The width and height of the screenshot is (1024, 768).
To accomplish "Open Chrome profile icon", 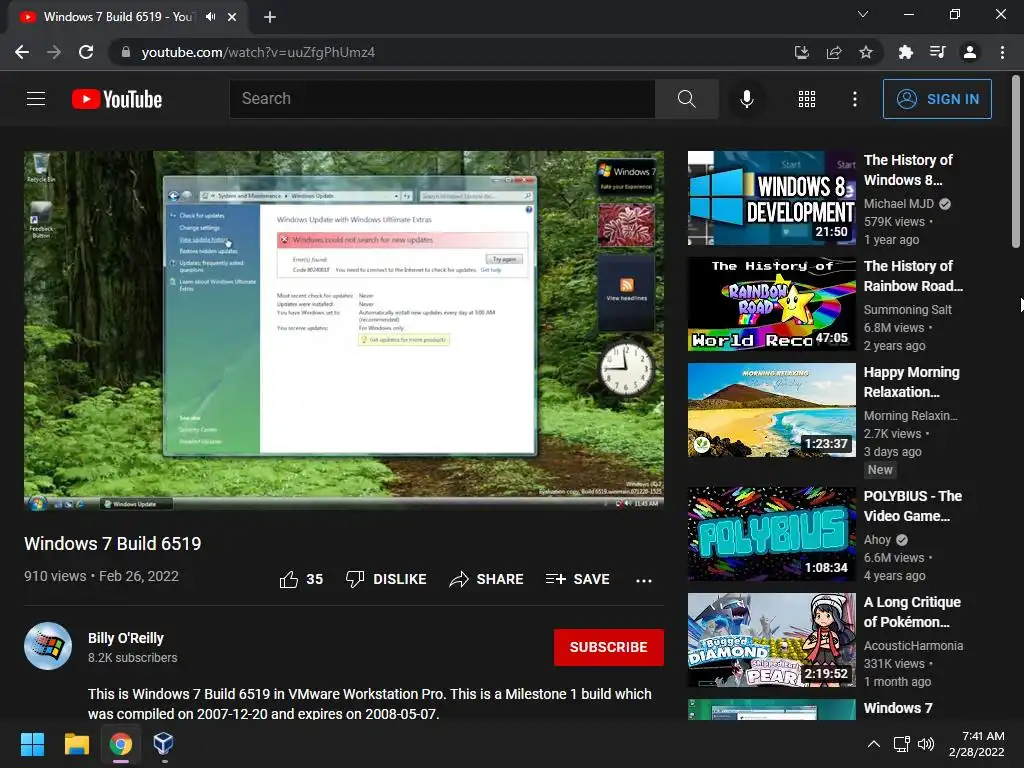I will click(x=970, y=52).
